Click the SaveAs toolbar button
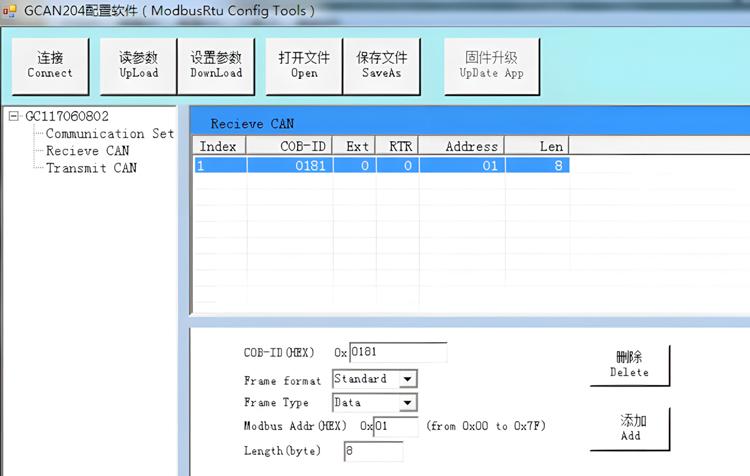The height and width of the screenshot is (476, 750). point(382,66)
